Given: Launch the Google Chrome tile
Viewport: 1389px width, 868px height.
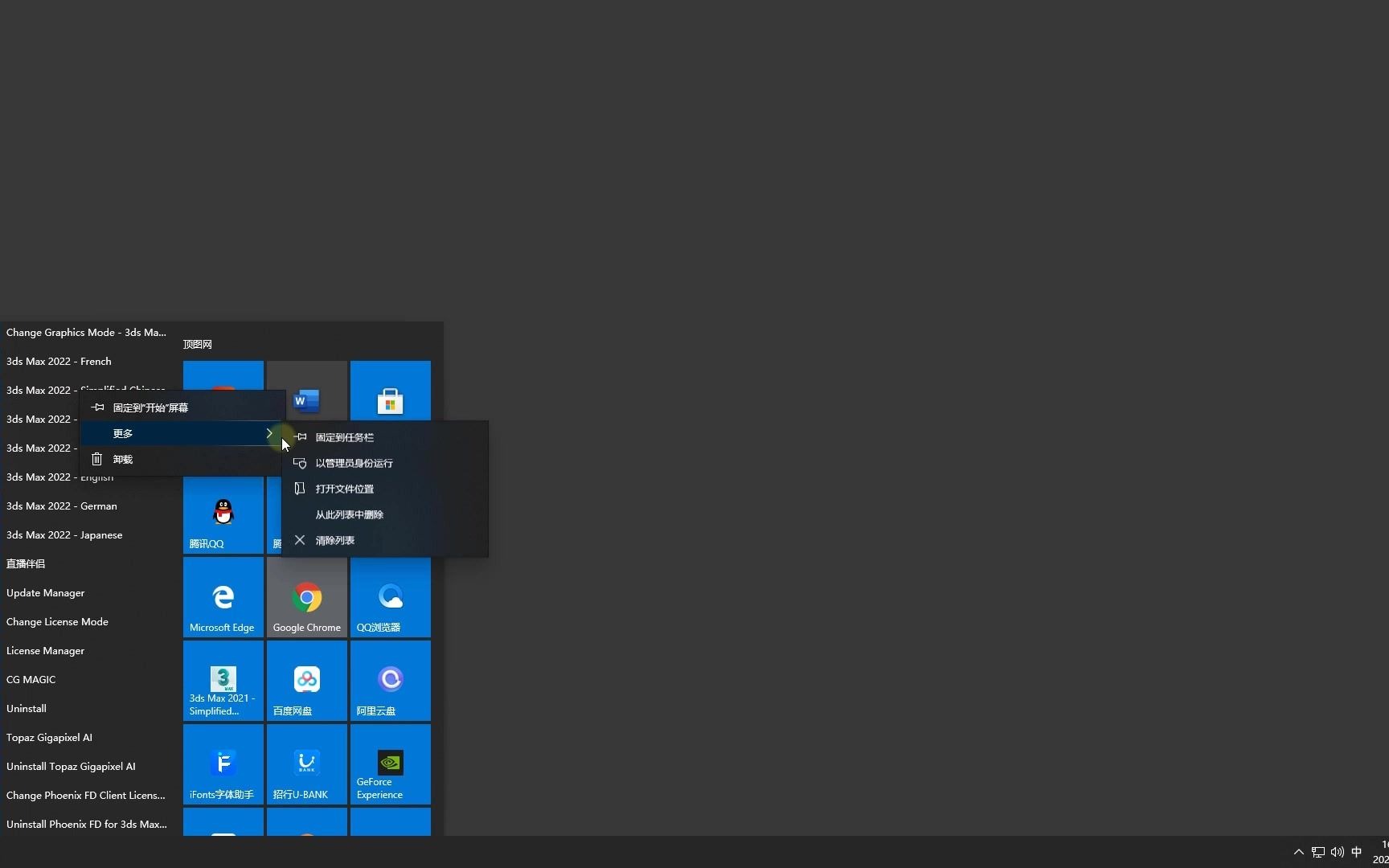Looking at the screenshot, I should point(307,597).
